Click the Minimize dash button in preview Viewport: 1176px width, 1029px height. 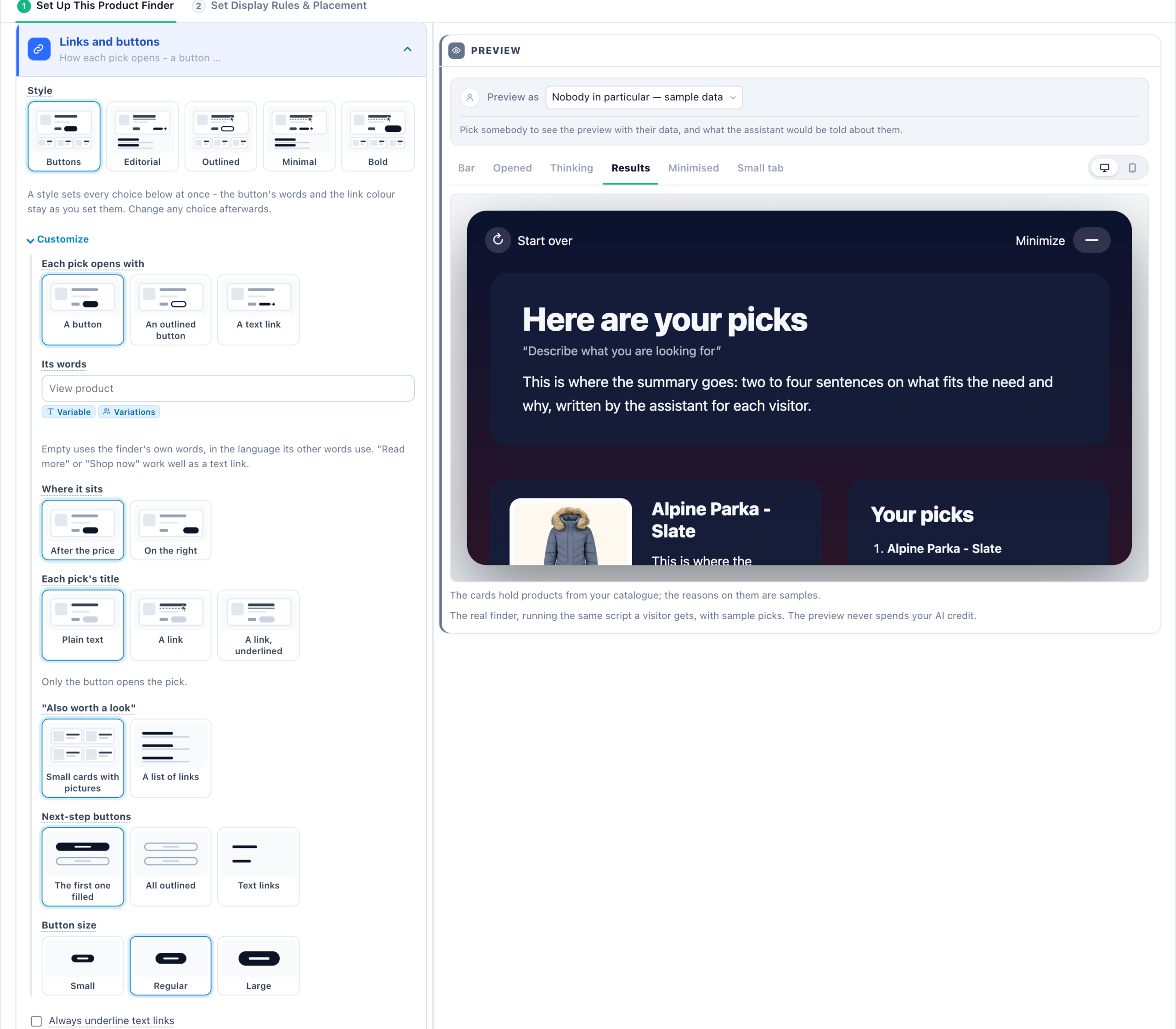point(1091,240)
